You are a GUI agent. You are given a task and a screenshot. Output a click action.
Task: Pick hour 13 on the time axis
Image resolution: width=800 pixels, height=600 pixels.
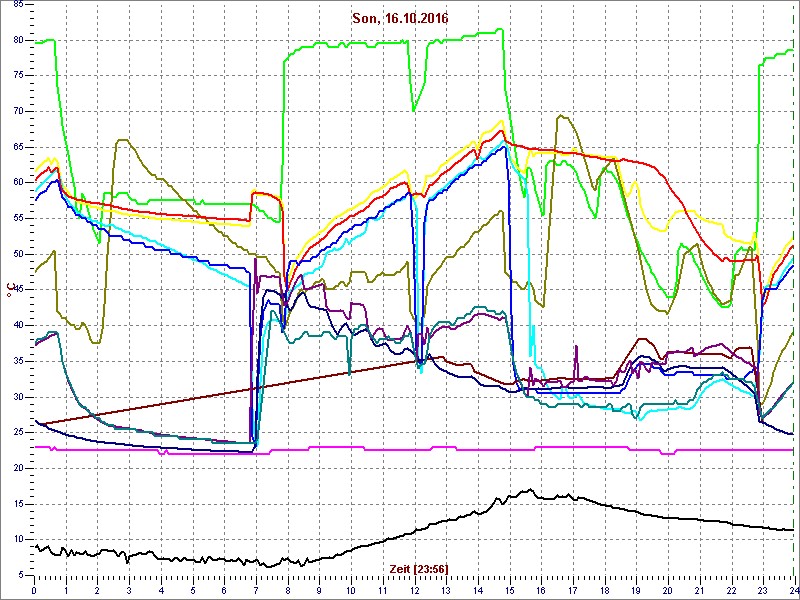tap(445, 590)
